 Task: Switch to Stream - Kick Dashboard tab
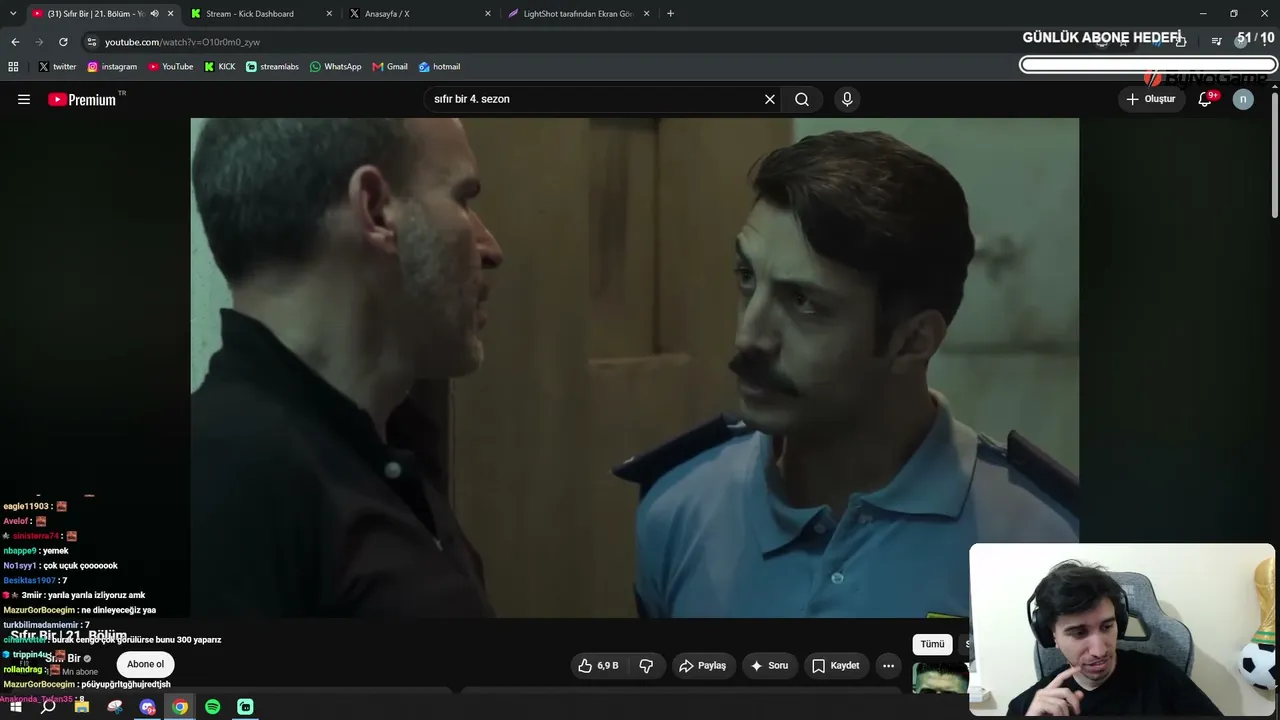point(260,14)
